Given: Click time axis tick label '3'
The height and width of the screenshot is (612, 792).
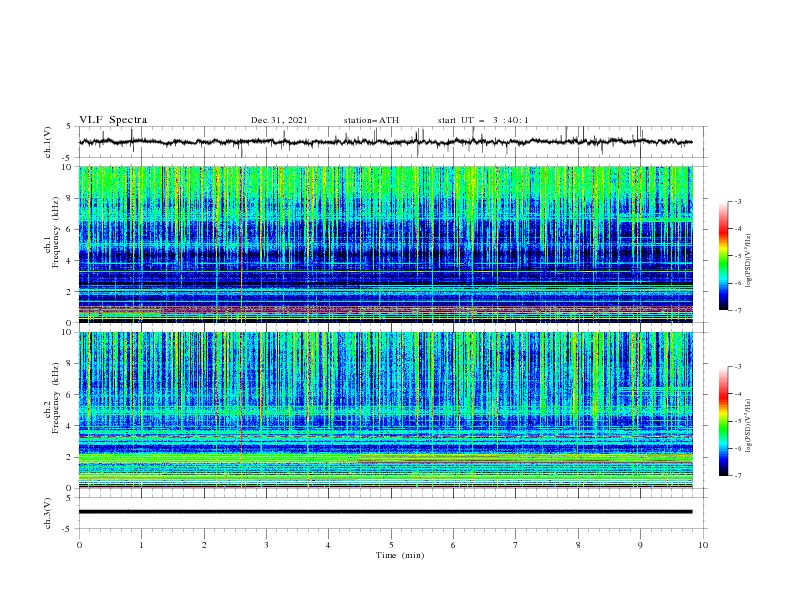Looking at the screenshot, I should 266,545.
